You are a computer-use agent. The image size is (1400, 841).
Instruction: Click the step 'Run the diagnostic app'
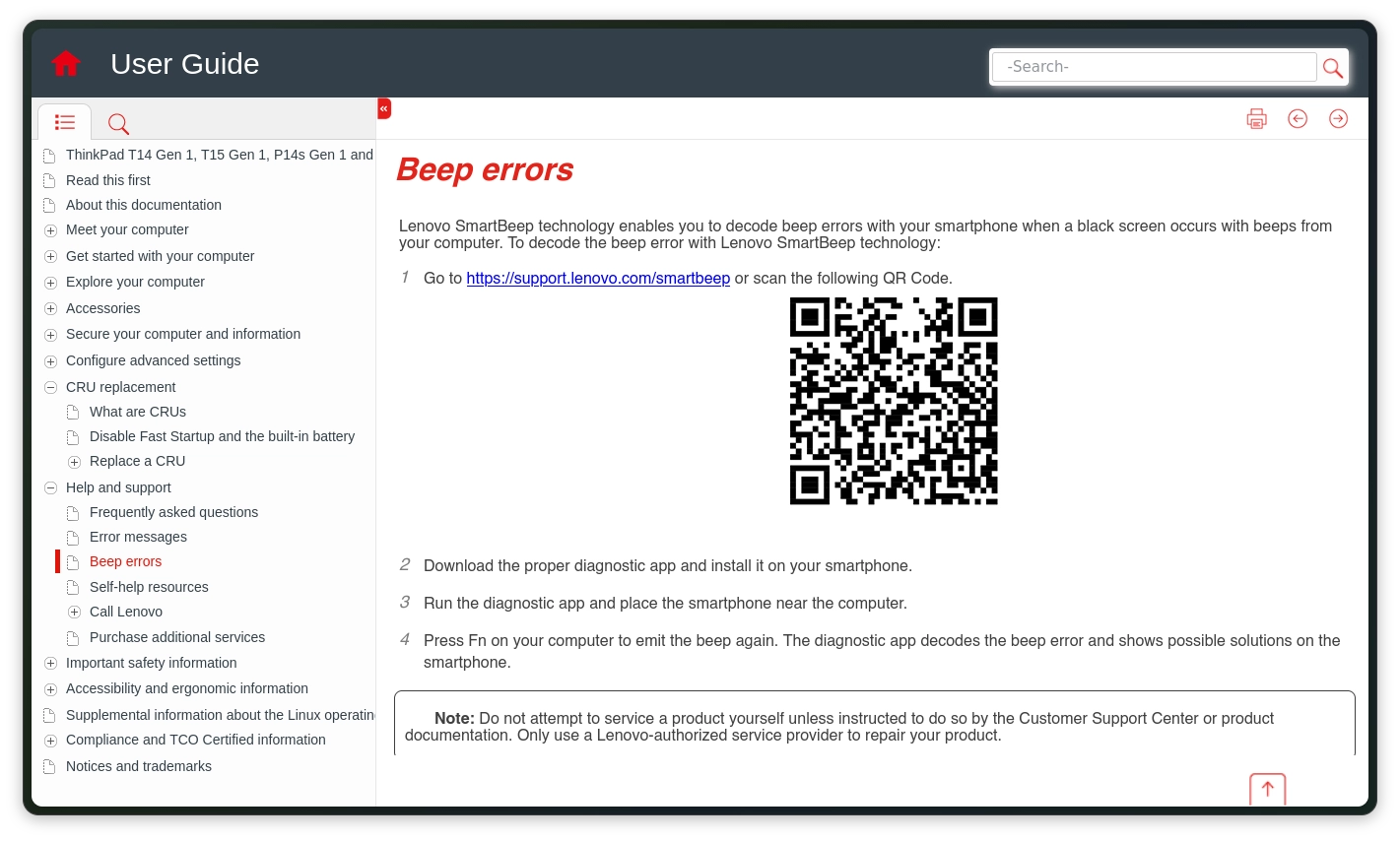(665, 603)
